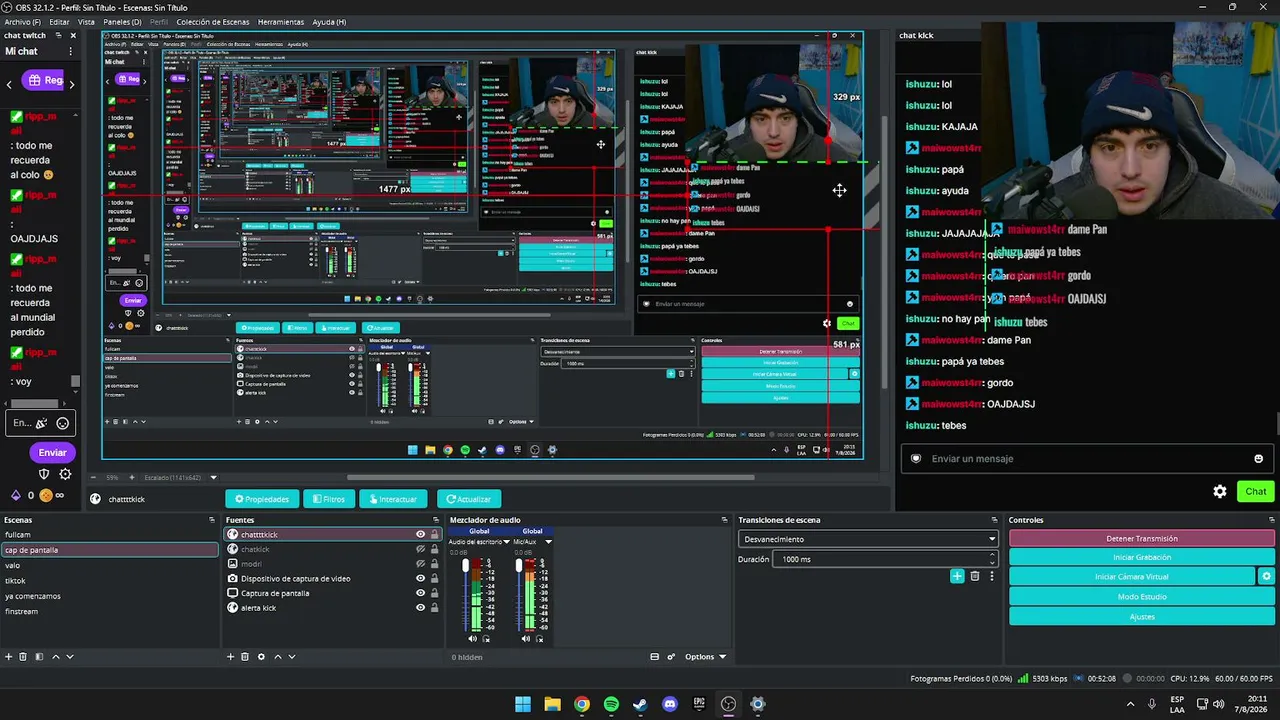Hide Dispositivo de captura de video source
Screen dimensions: 1280x720
click(x=421, y=578)
